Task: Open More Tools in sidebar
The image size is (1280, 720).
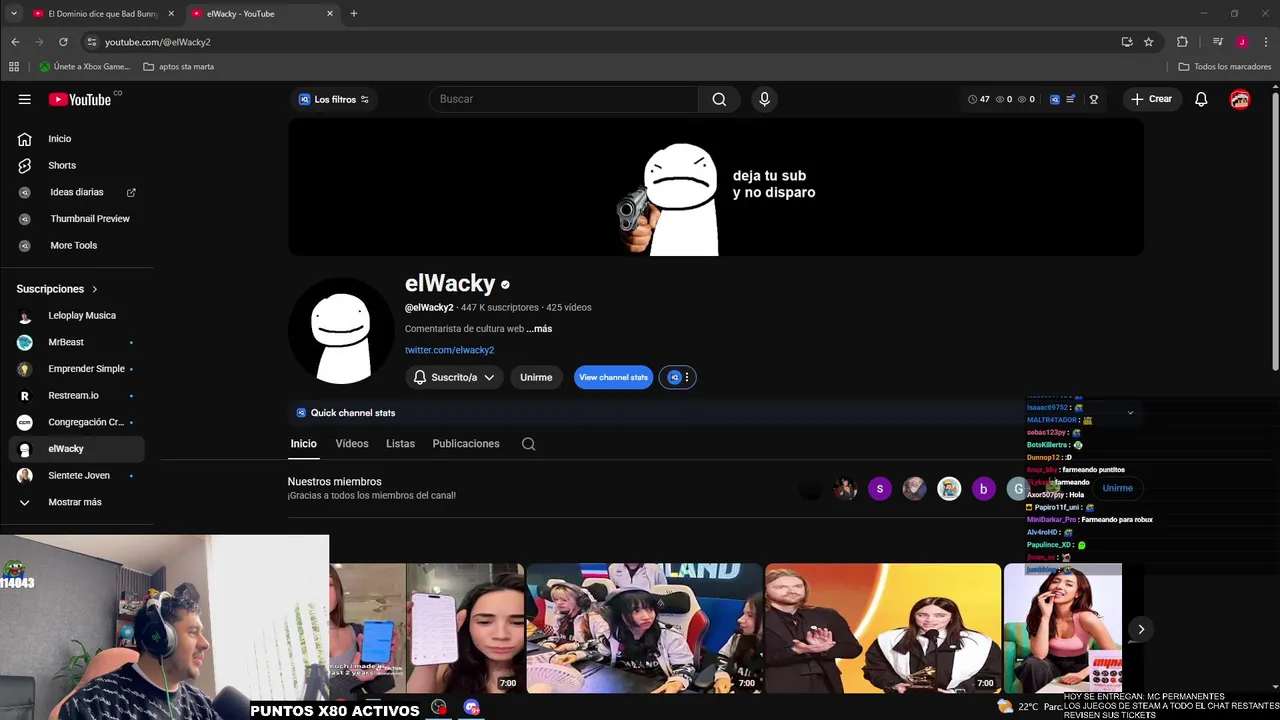Action: click(76, 245)
